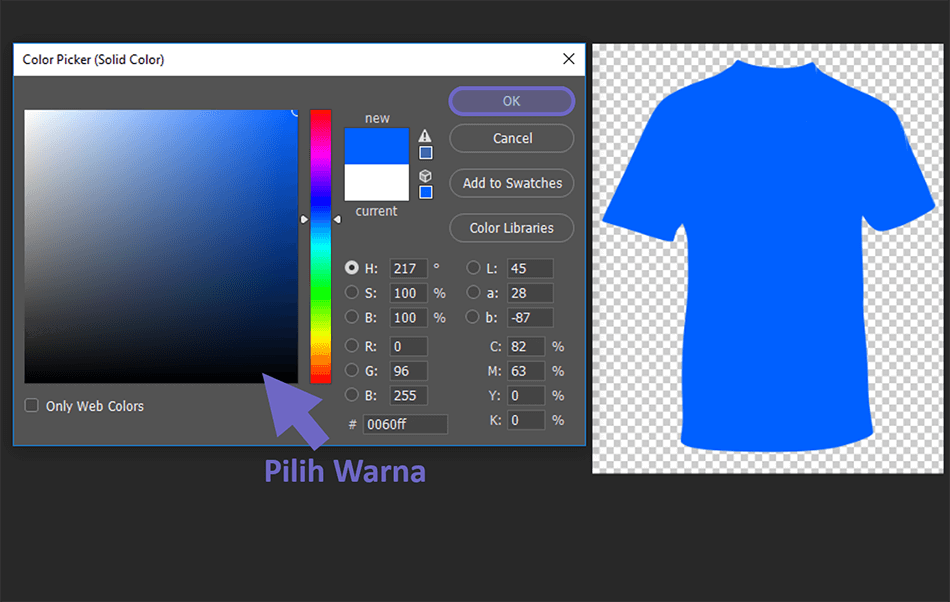Close the Color Picker dialog
Screen dimensions: 950x602
pyautogui.click(x=568, y=59)
